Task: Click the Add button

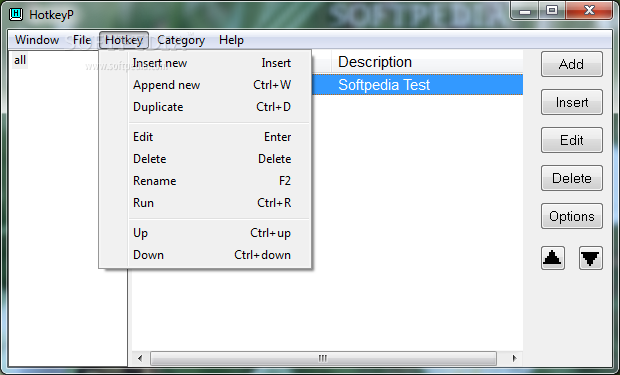Action: pos(572,64)
